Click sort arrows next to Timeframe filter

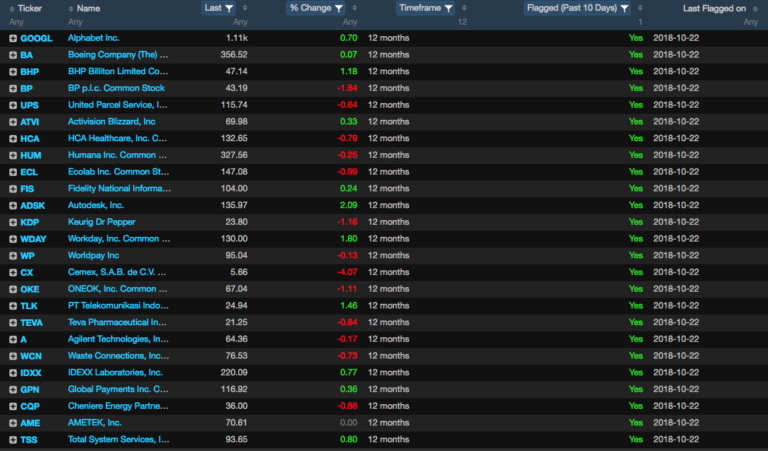(464, 8)
